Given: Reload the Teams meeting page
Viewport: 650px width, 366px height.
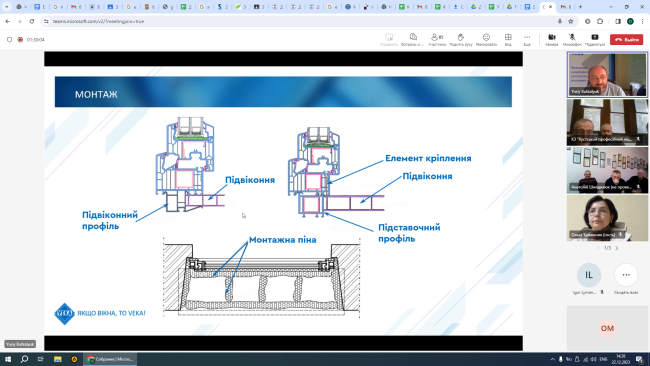Looking at the screenshot, I should [32, 21].
